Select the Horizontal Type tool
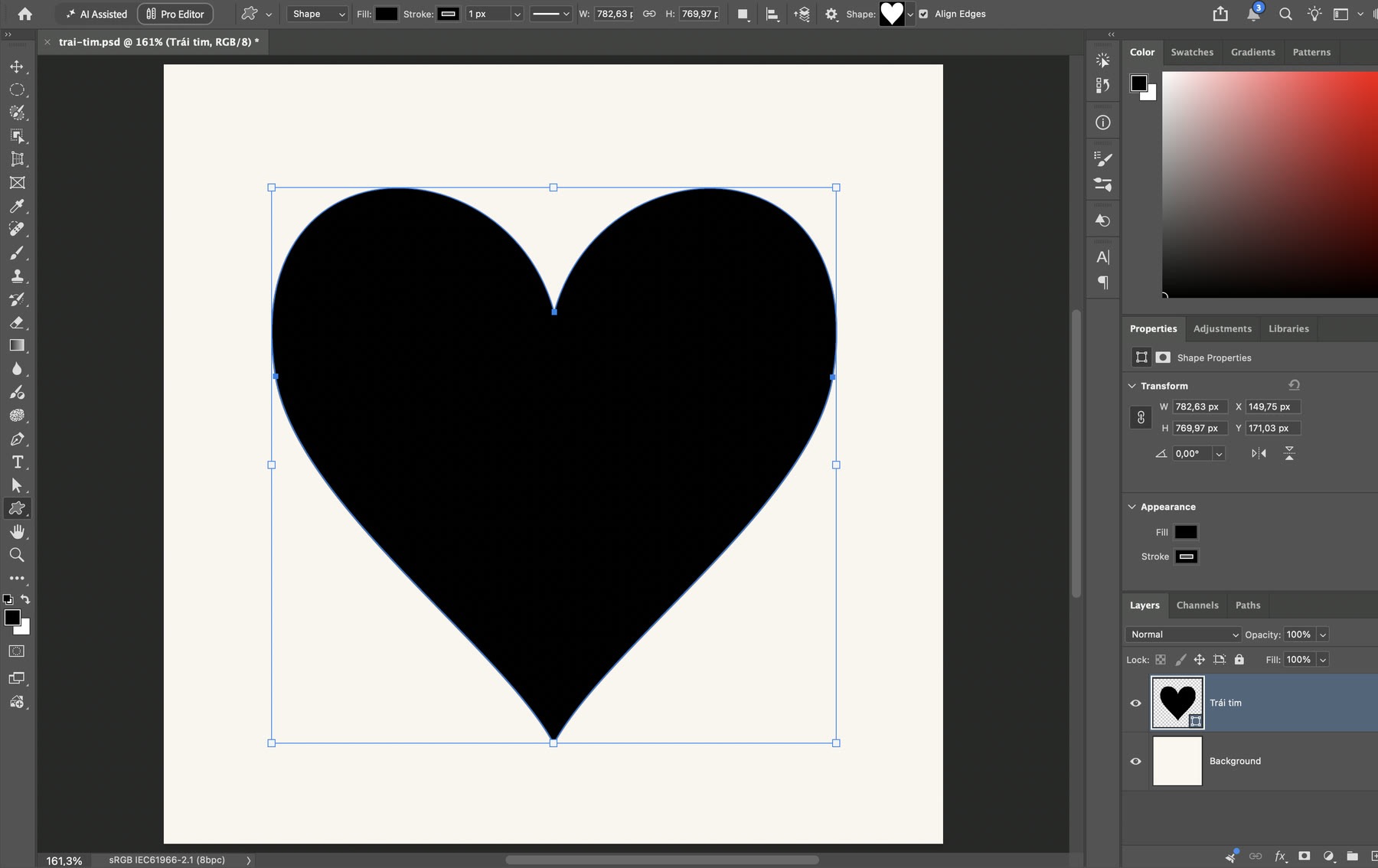The width and height of the screenshot is (1378, 868). point(17,462)
